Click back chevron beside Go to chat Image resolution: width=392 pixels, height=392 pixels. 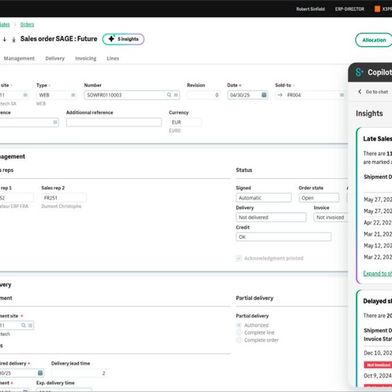360,92
